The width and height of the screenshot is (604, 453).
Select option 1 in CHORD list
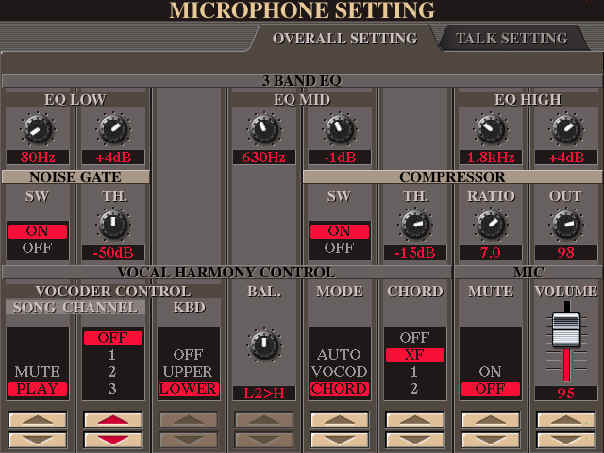tap(415, 372)
